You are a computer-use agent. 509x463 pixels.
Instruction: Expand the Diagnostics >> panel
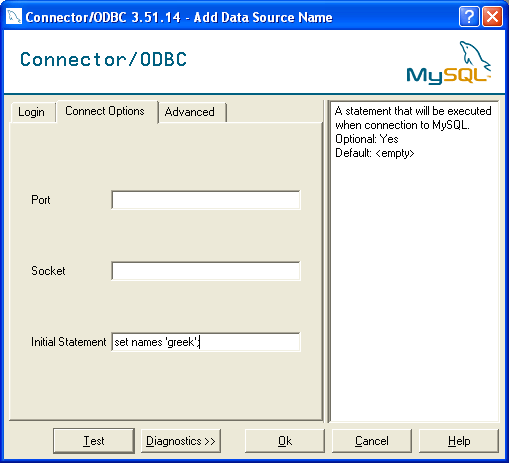tap(181, 441)
